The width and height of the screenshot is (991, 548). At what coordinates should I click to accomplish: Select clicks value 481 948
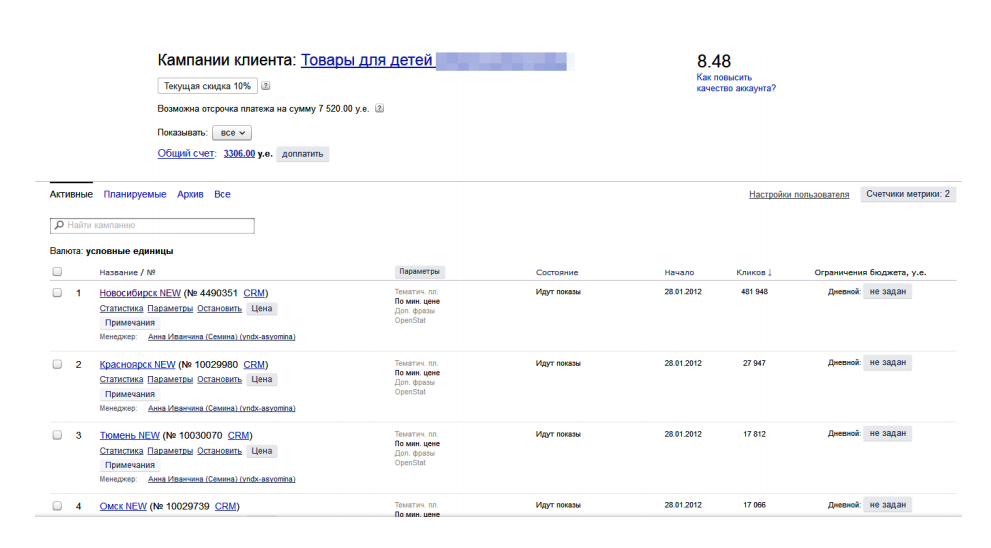(754, 292)
